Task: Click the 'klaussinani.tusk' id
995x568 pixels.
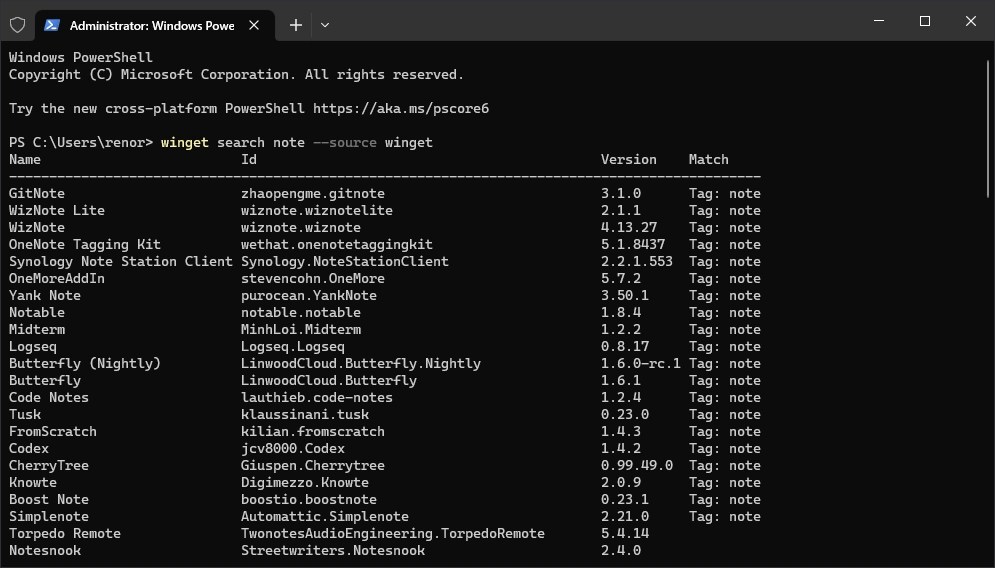Action: point(305,415)
